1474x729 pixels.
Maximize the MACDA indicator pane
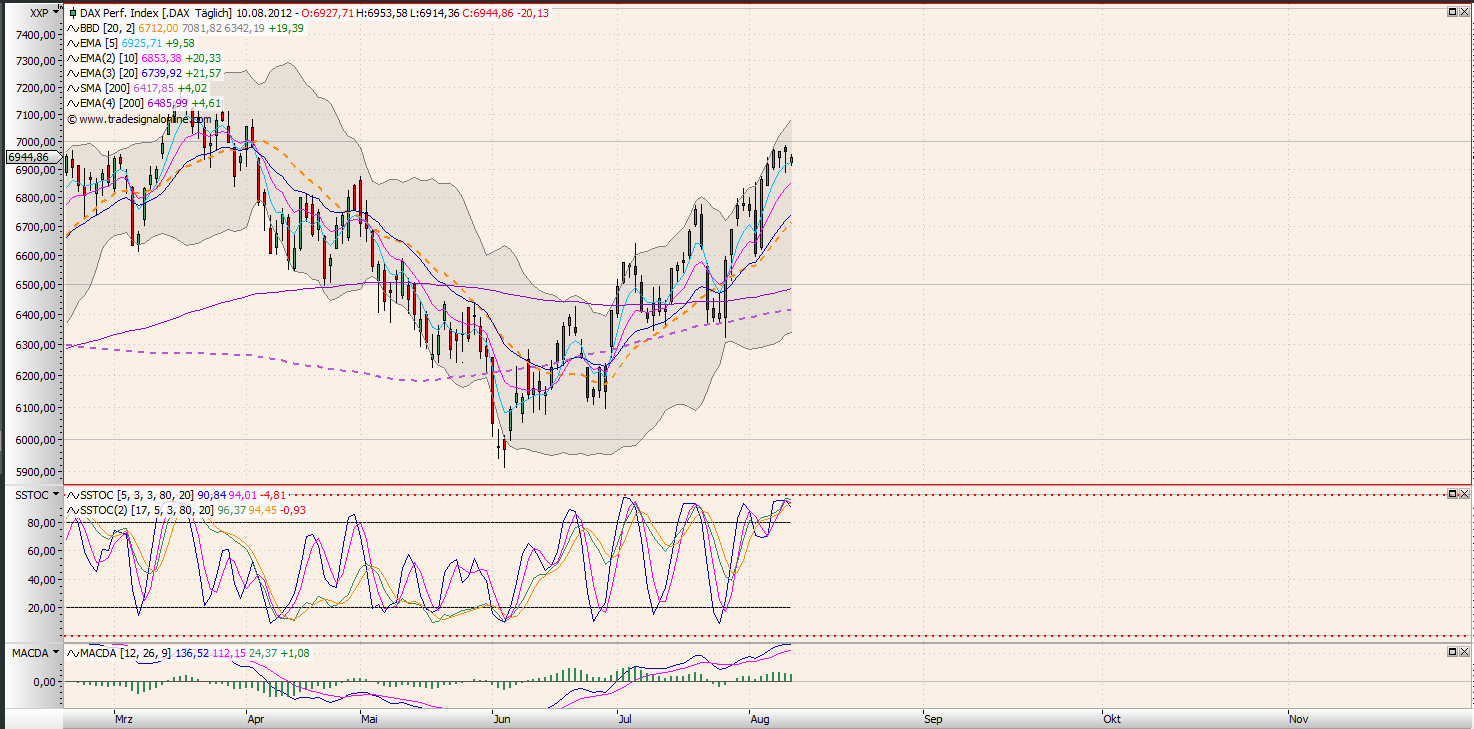pos(1452,652)
